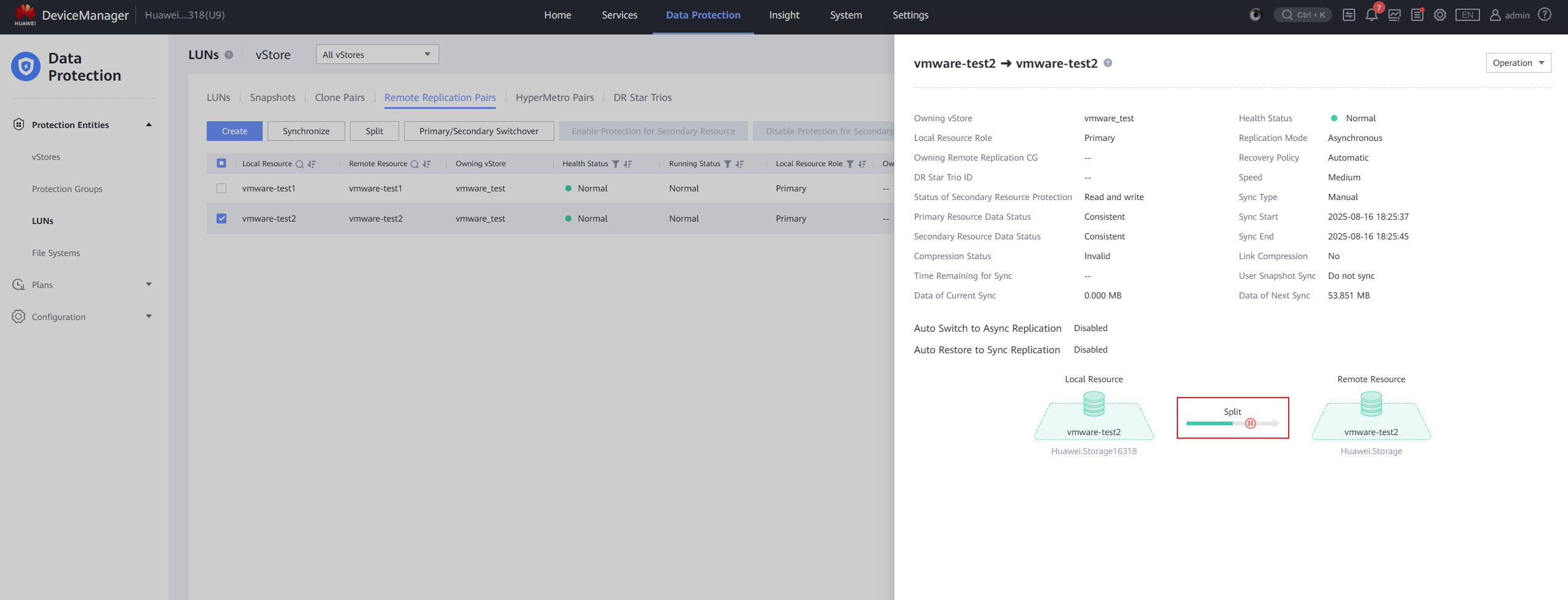
Task: Open the task transfer icon beside search
Action: pos(1349,15)
